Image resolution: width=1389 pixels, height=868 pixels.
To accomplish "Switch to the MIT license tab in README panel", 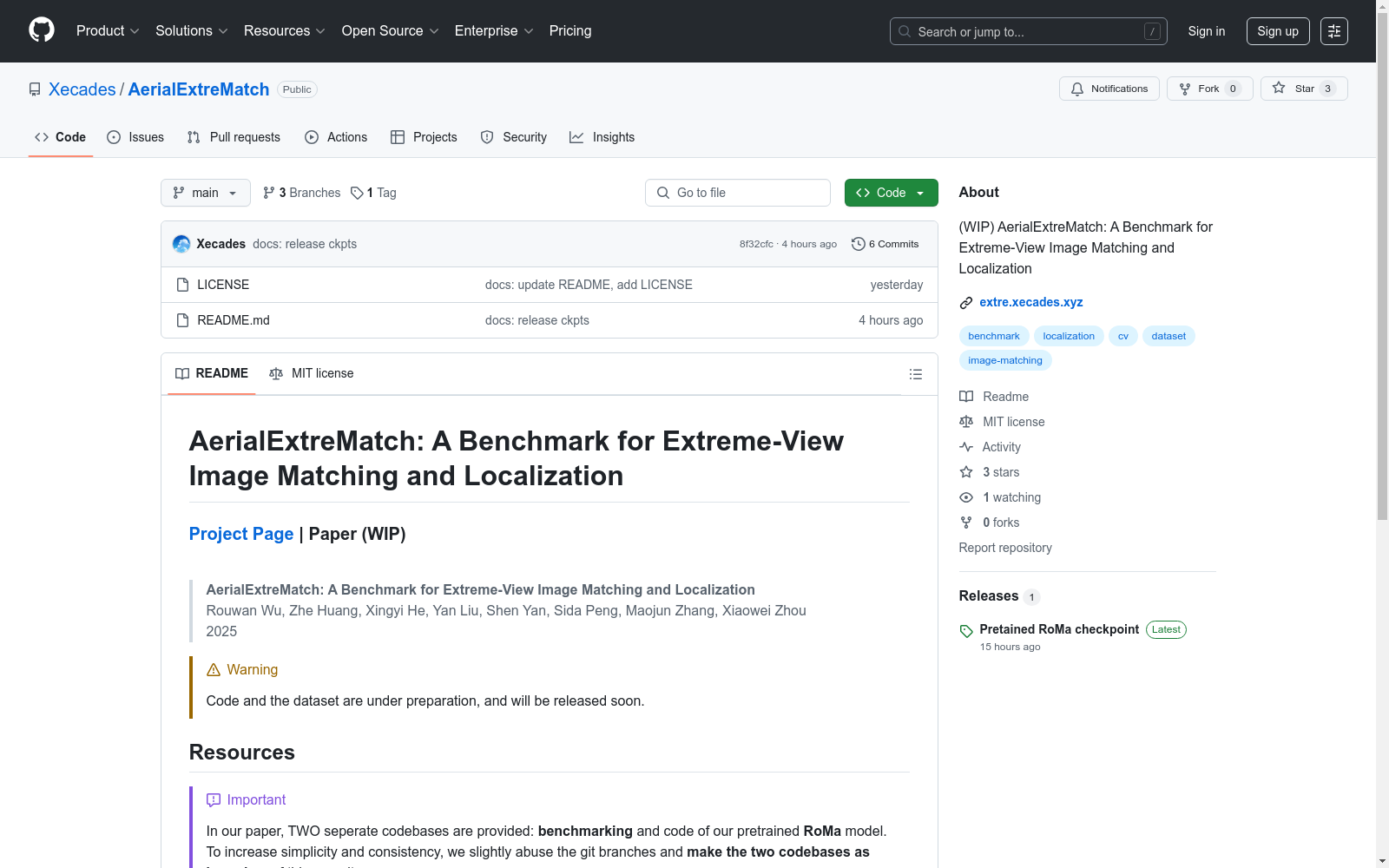I will tap(312, 373).
